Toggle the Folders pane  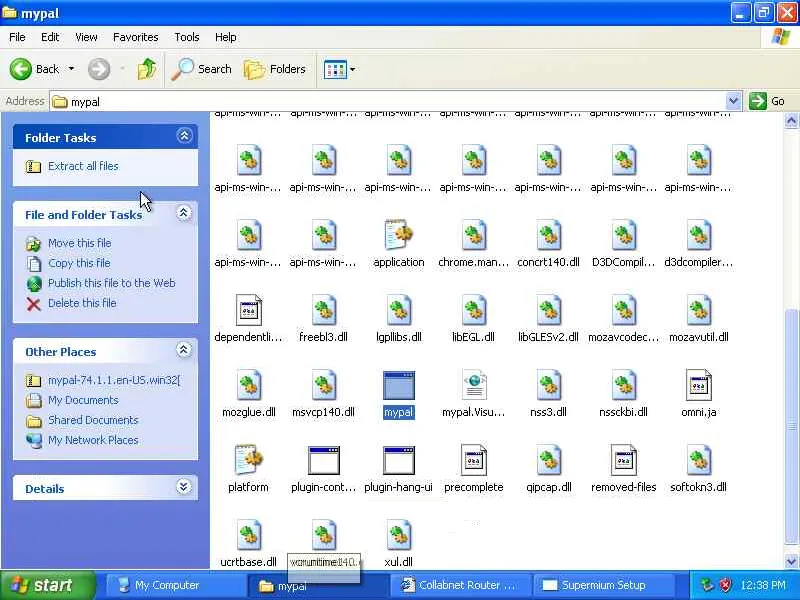click(275, 69)
